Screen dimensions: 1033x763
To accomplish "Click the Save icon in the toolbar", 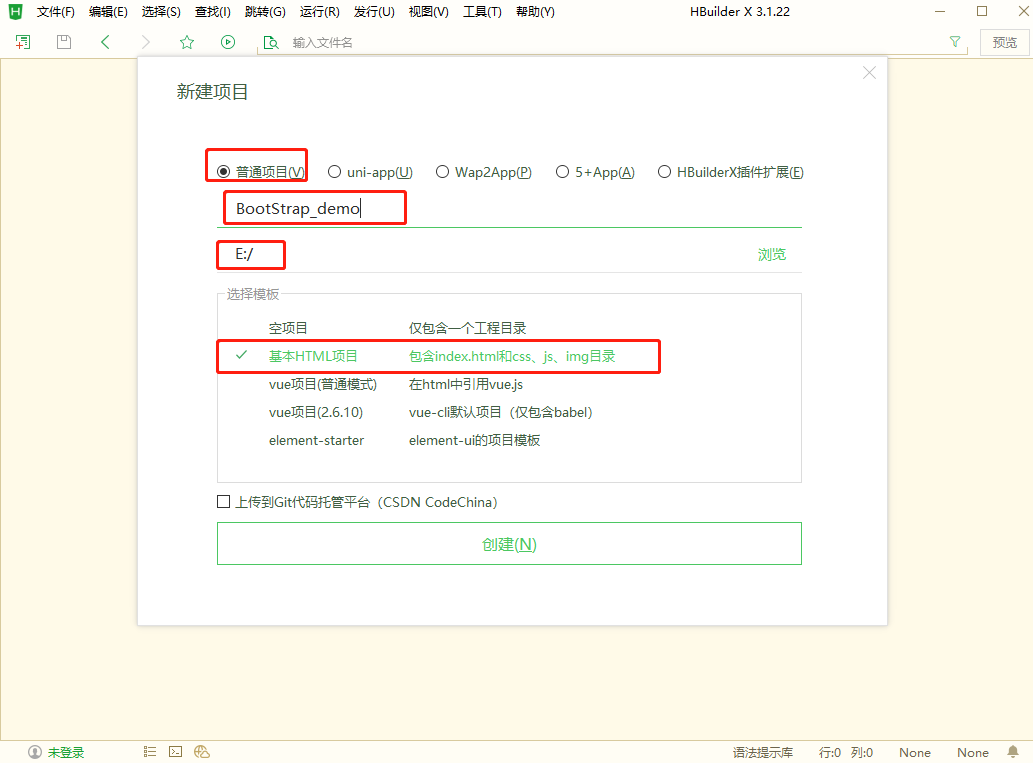I will pyautogui.click(x=63, y=42).
